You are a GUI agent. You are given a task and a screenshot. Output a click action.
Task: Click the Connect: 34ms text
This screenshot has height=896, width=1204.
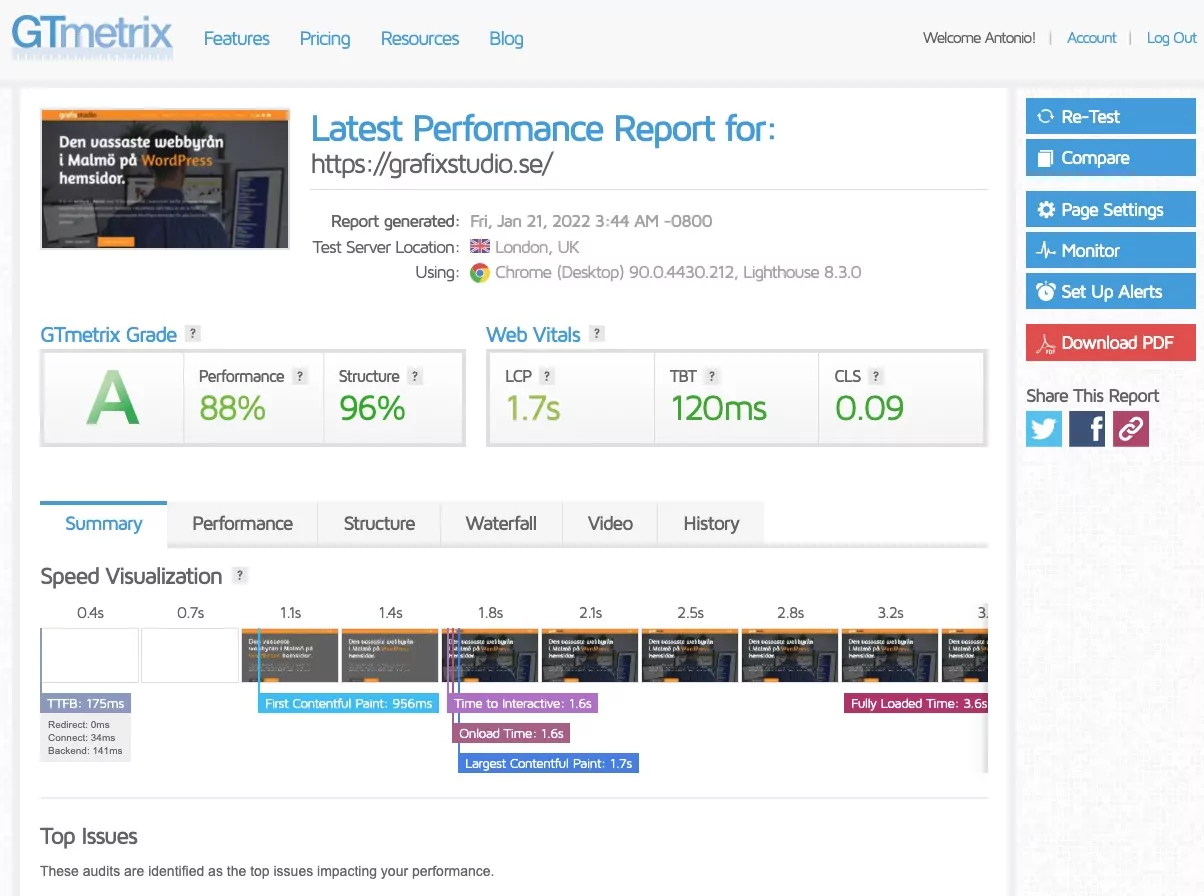(x=81, y=738)
